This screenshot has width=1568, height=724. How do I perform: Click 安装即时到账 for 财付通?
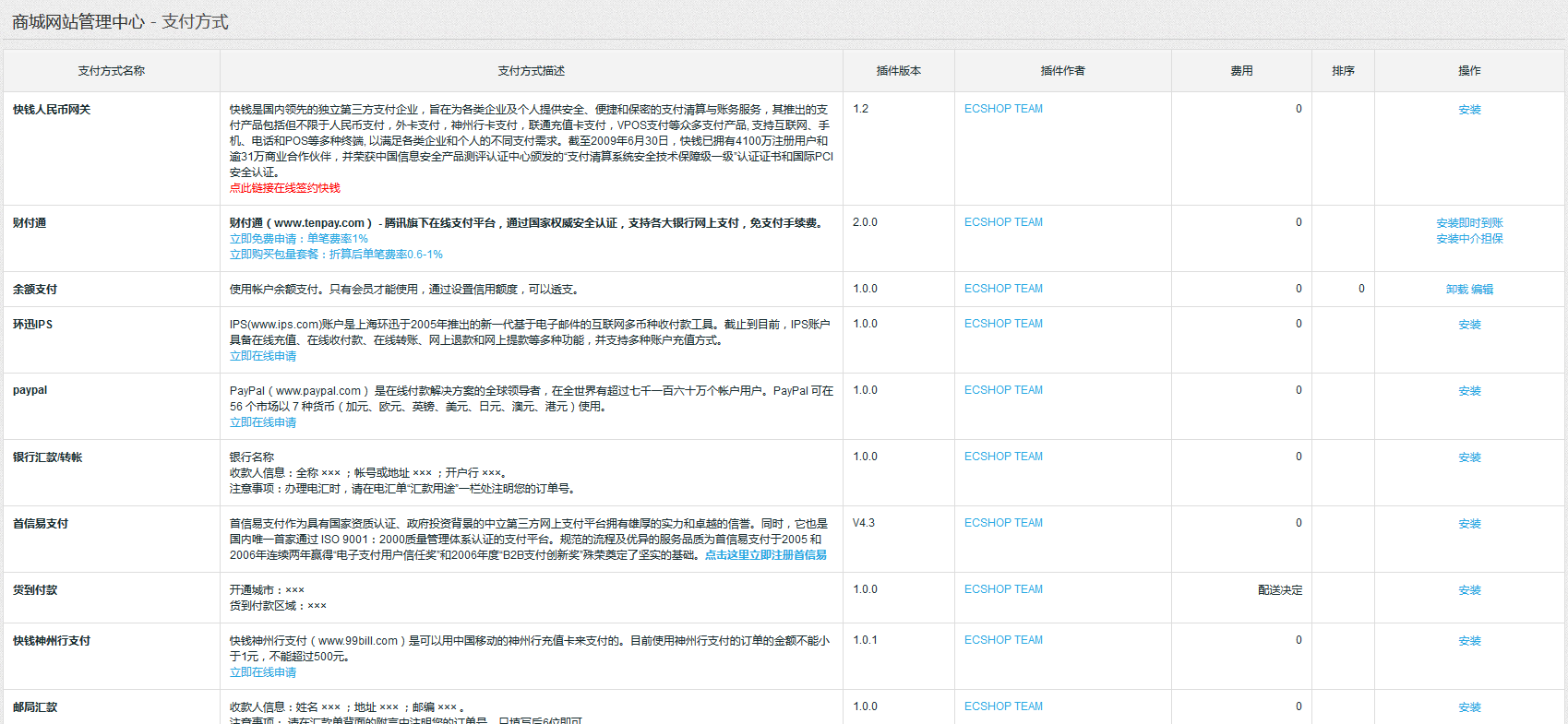pos(1469,223)
